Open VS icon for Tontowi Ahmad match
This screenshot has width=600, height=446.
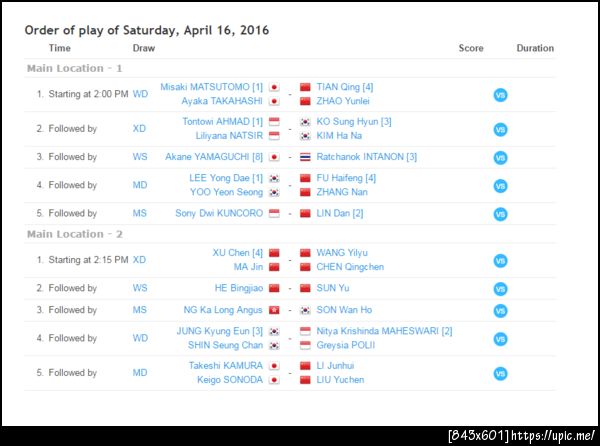pos(500,129)
